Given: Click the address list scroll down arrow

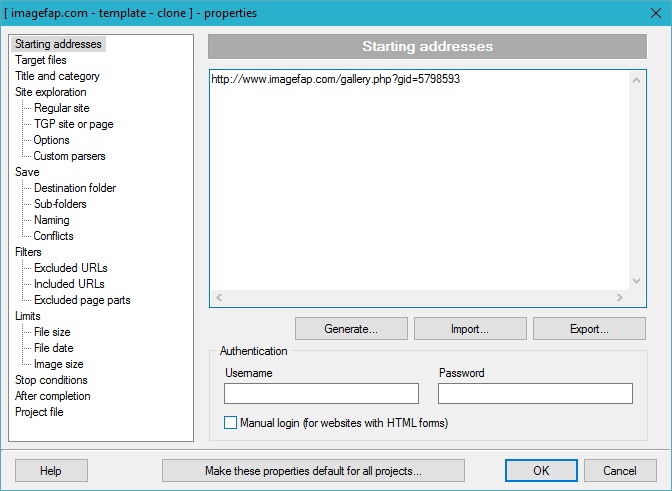Looking at the screenshot, I should click(x=636, y=281).
